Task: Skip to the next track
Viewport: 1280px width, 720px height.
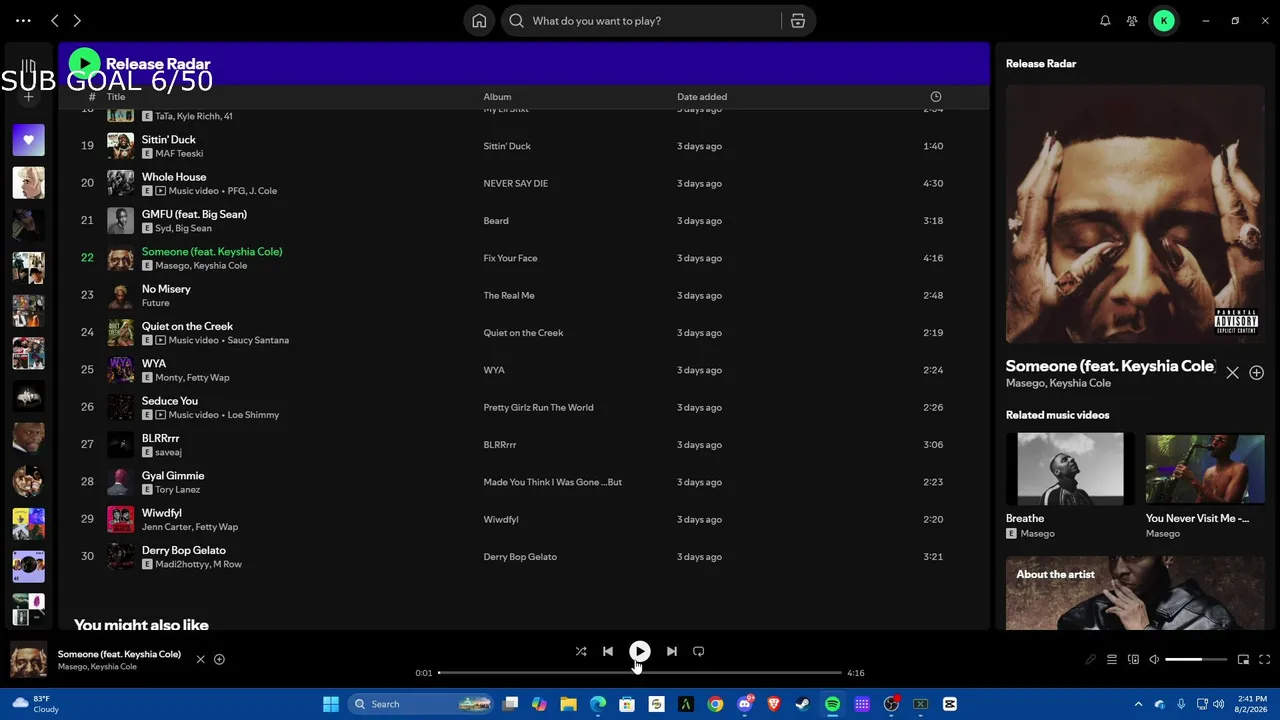Action: pyautogui.click(x=672, y=651)
